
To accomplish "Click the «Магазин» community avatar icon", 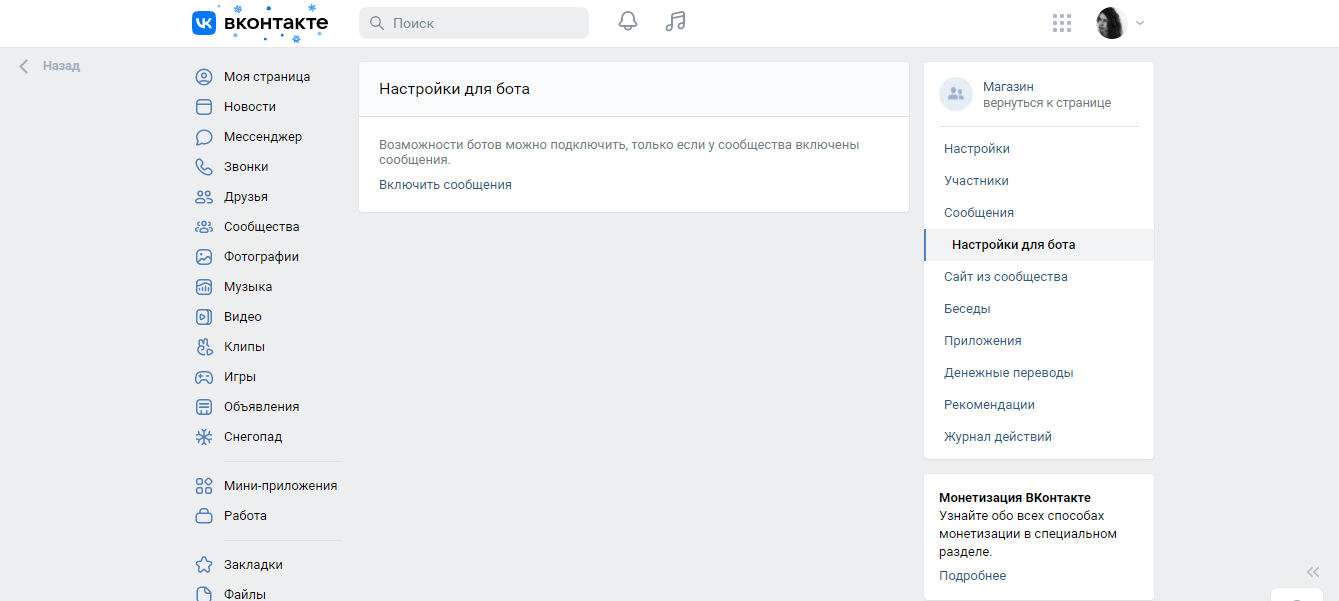I will pos(956,94).
